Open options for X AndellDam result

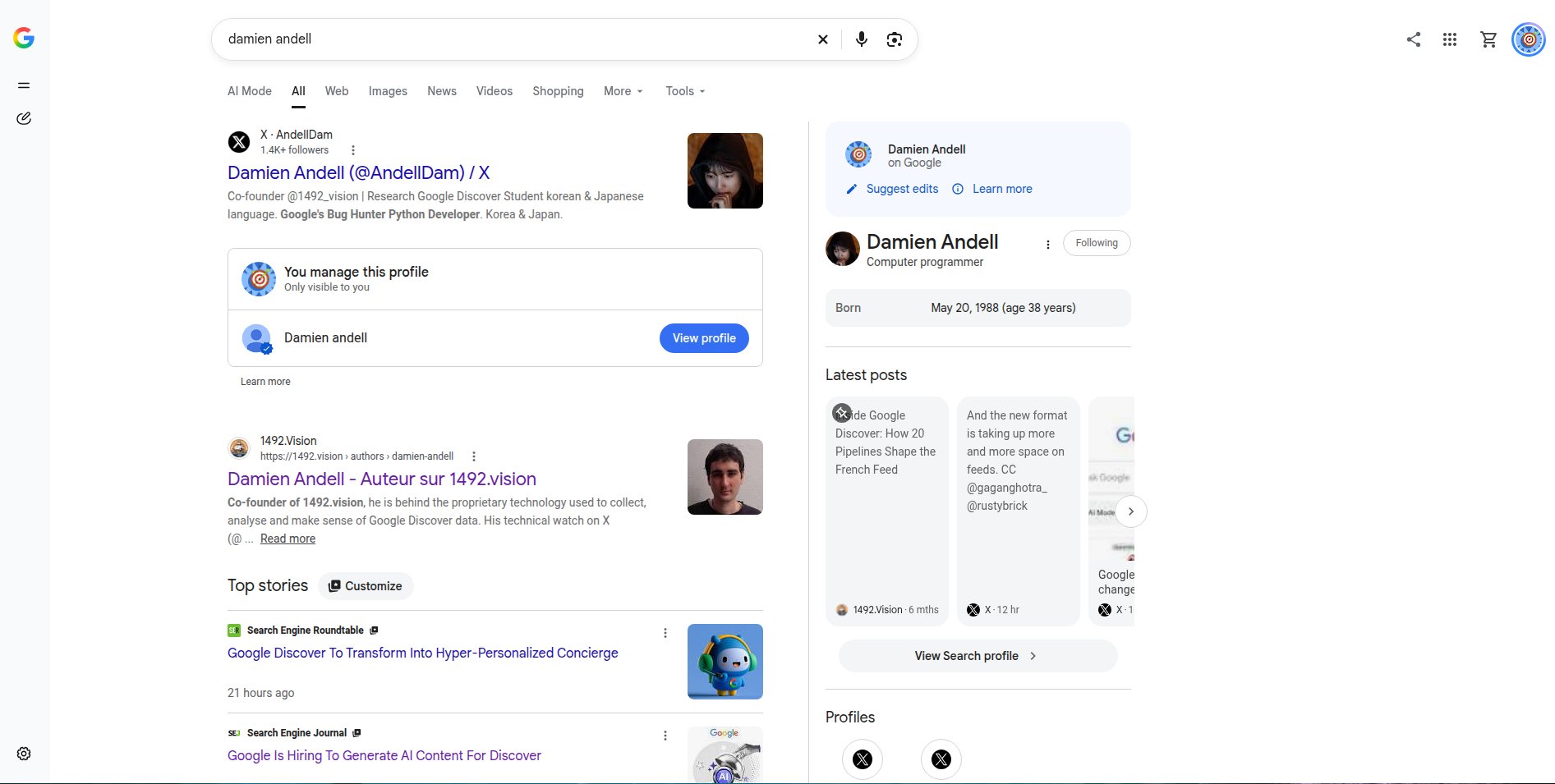coord(353,150)
